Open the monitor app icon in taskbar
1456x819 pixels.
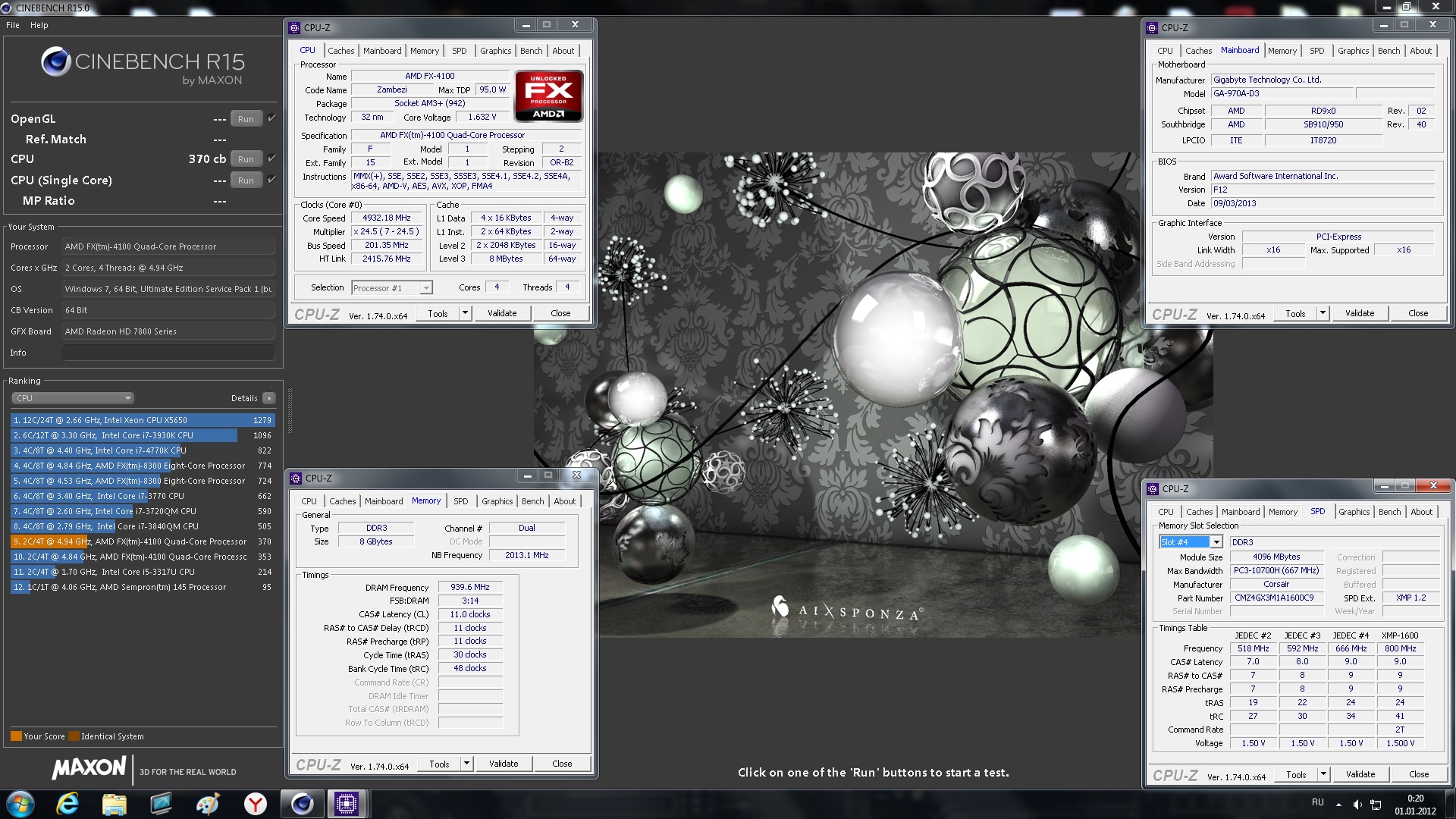coord(161,803)
